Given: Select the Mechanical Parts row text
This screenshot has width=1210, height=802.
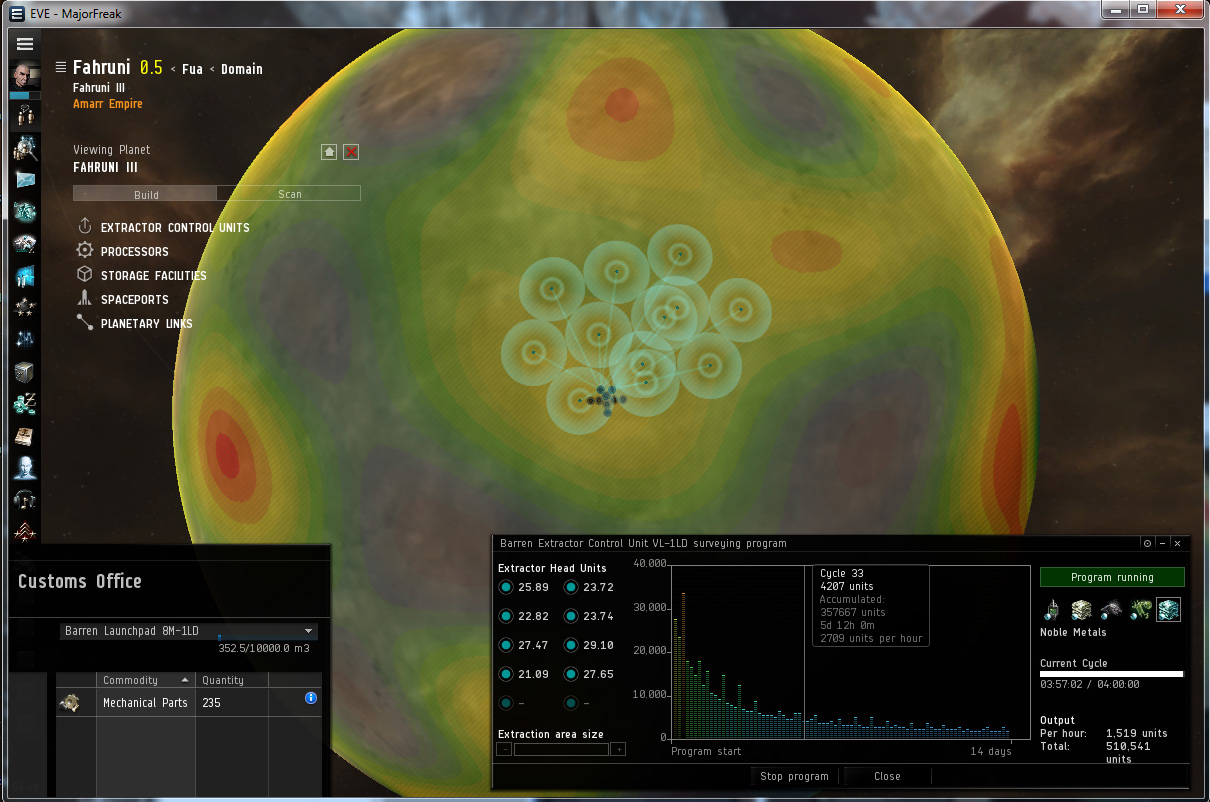Looking at the screenshot, I should pyautogui.click(x=145, y=703).
